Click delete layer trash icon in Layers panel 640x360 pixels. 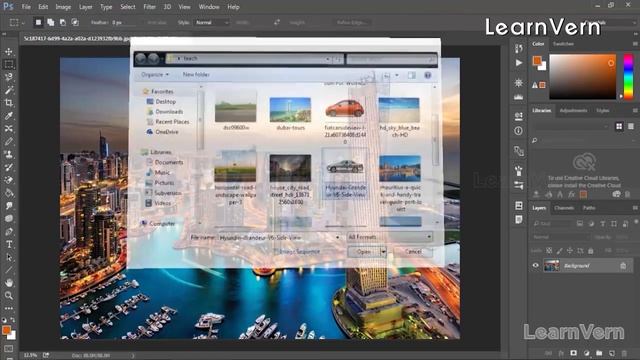tap(624, 353)
